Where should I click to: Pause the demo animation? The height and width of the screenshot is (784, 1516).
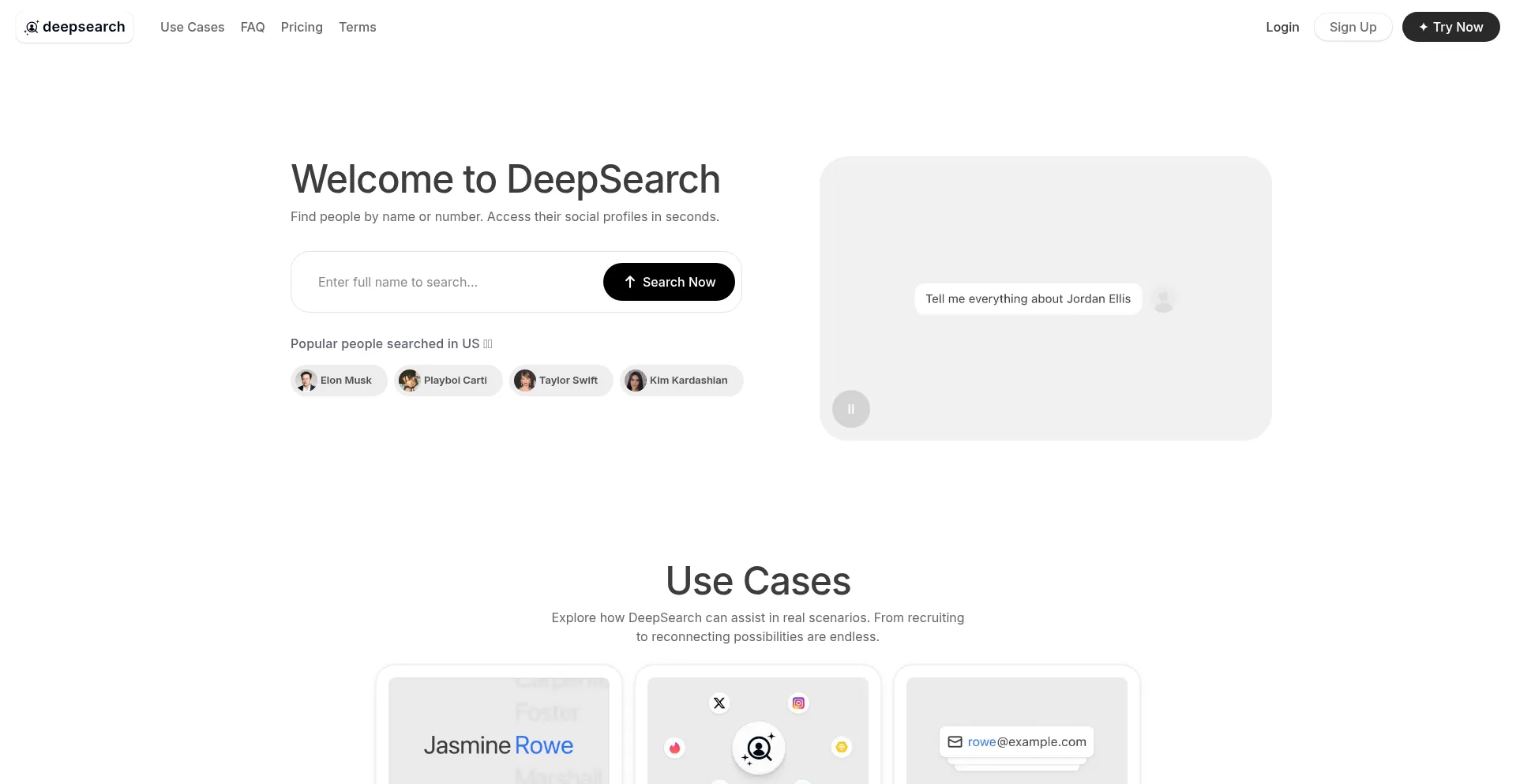[851, 409]
